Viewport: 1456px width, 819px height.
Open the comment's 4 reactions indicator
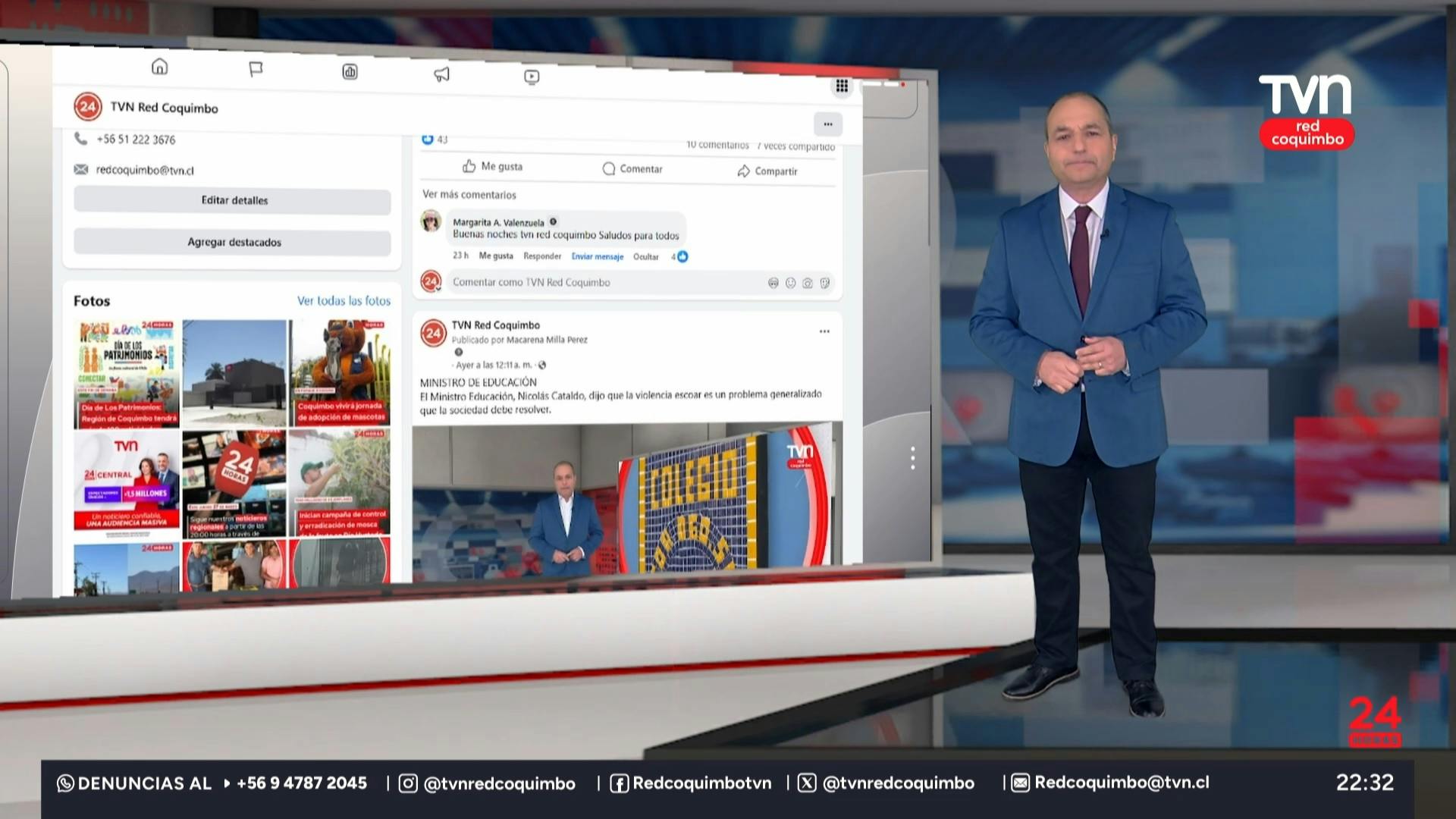(x=679, y=257)
